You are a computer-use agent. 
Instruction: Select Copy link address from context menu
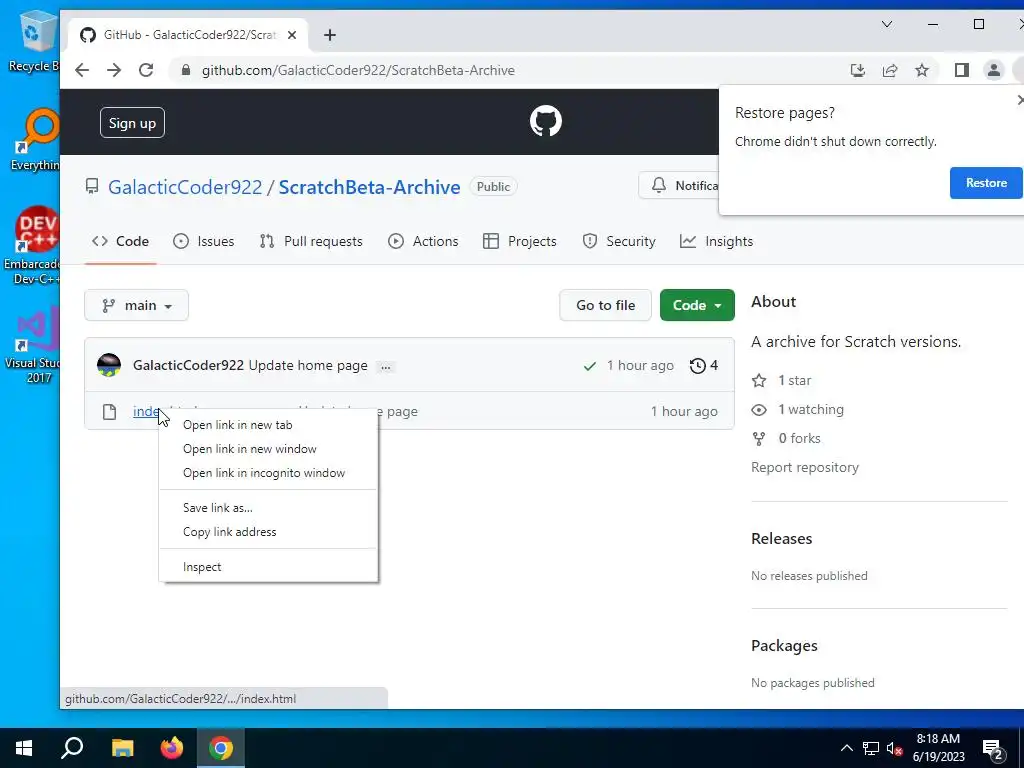[268, 532]
